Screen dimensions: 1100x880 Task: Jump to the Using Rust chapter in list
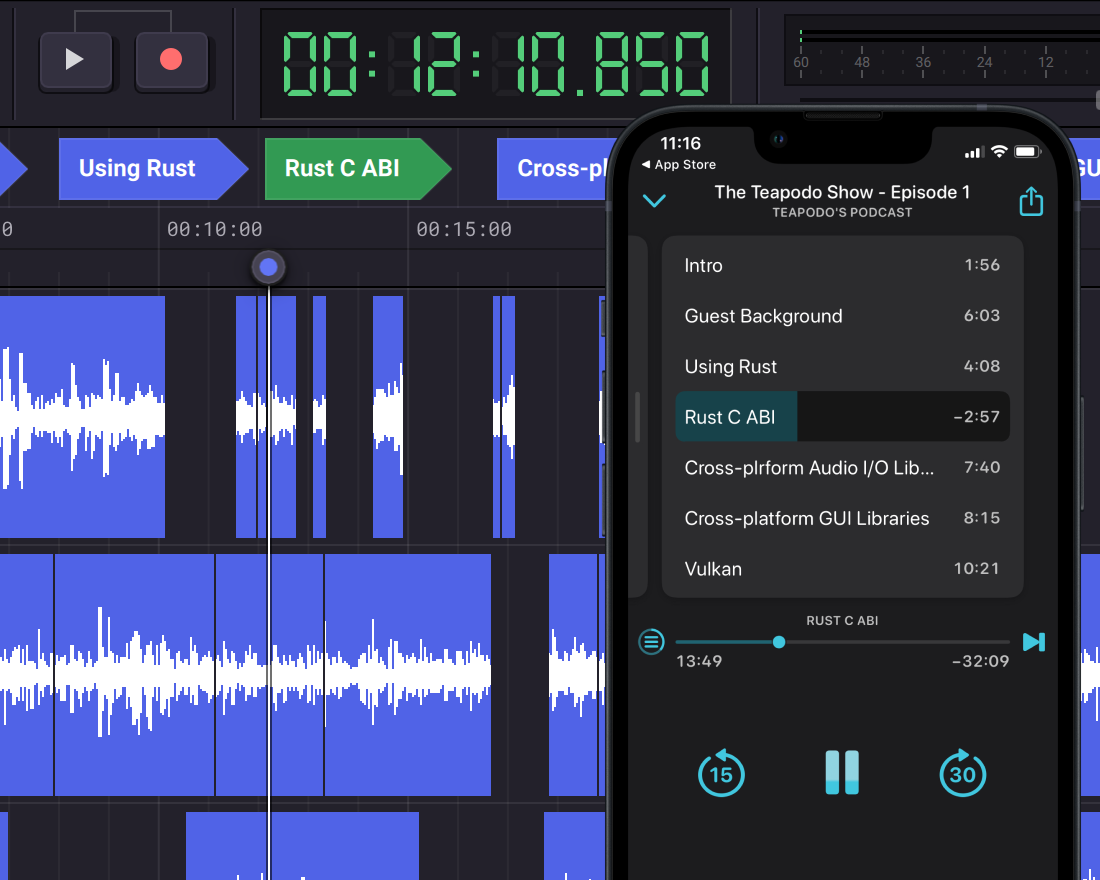click(x=842, y=367)
